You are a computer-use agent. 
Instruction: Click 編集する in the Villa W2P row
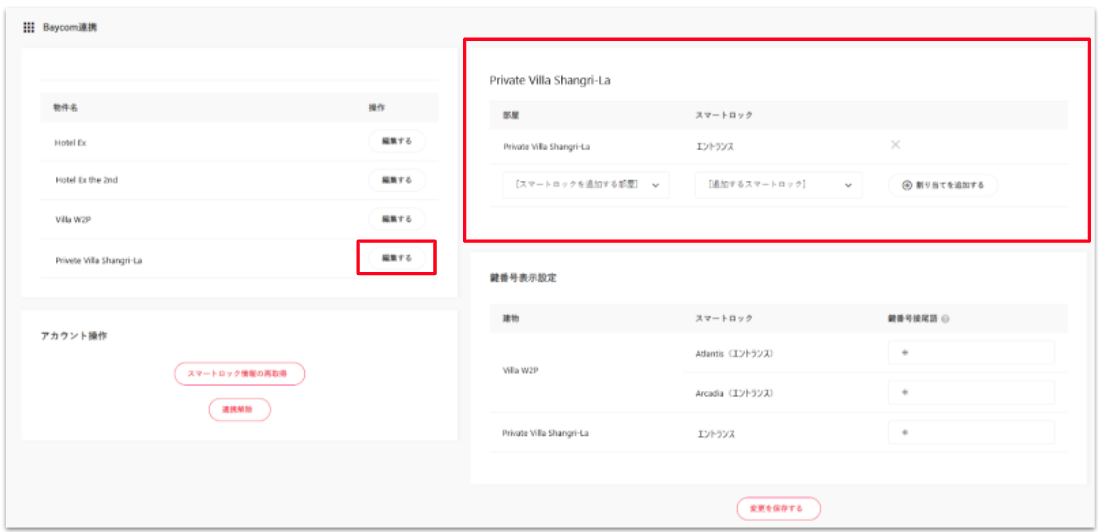pos(396,219)
